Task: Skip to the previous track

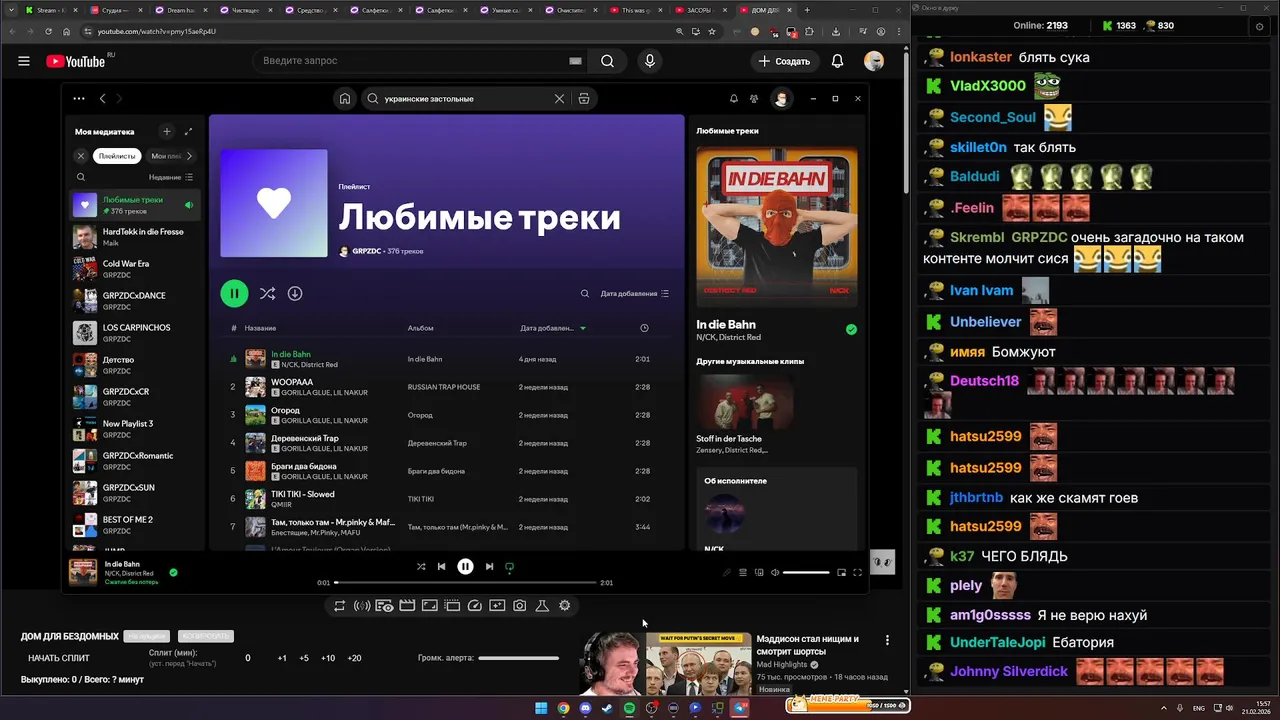Action: pyautogui.click(x=441, y=566)
